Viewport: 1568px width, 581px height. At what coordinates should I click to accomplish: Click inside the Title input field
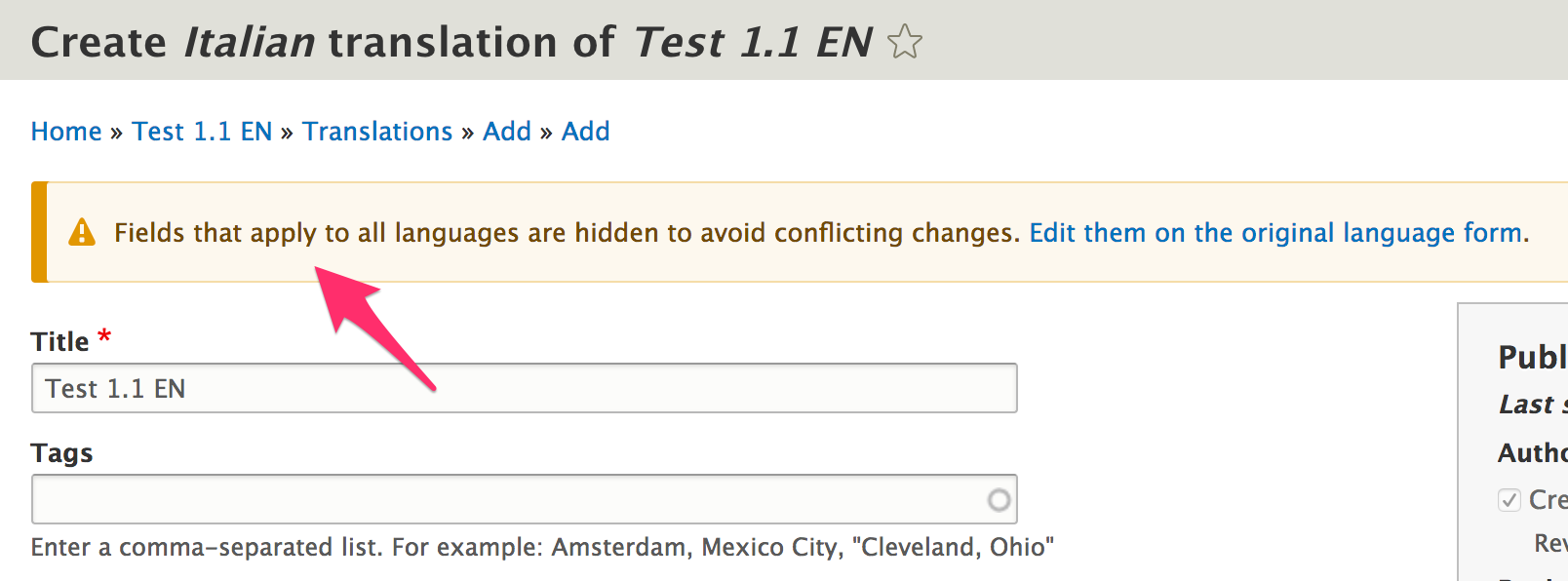click(524, 388)
